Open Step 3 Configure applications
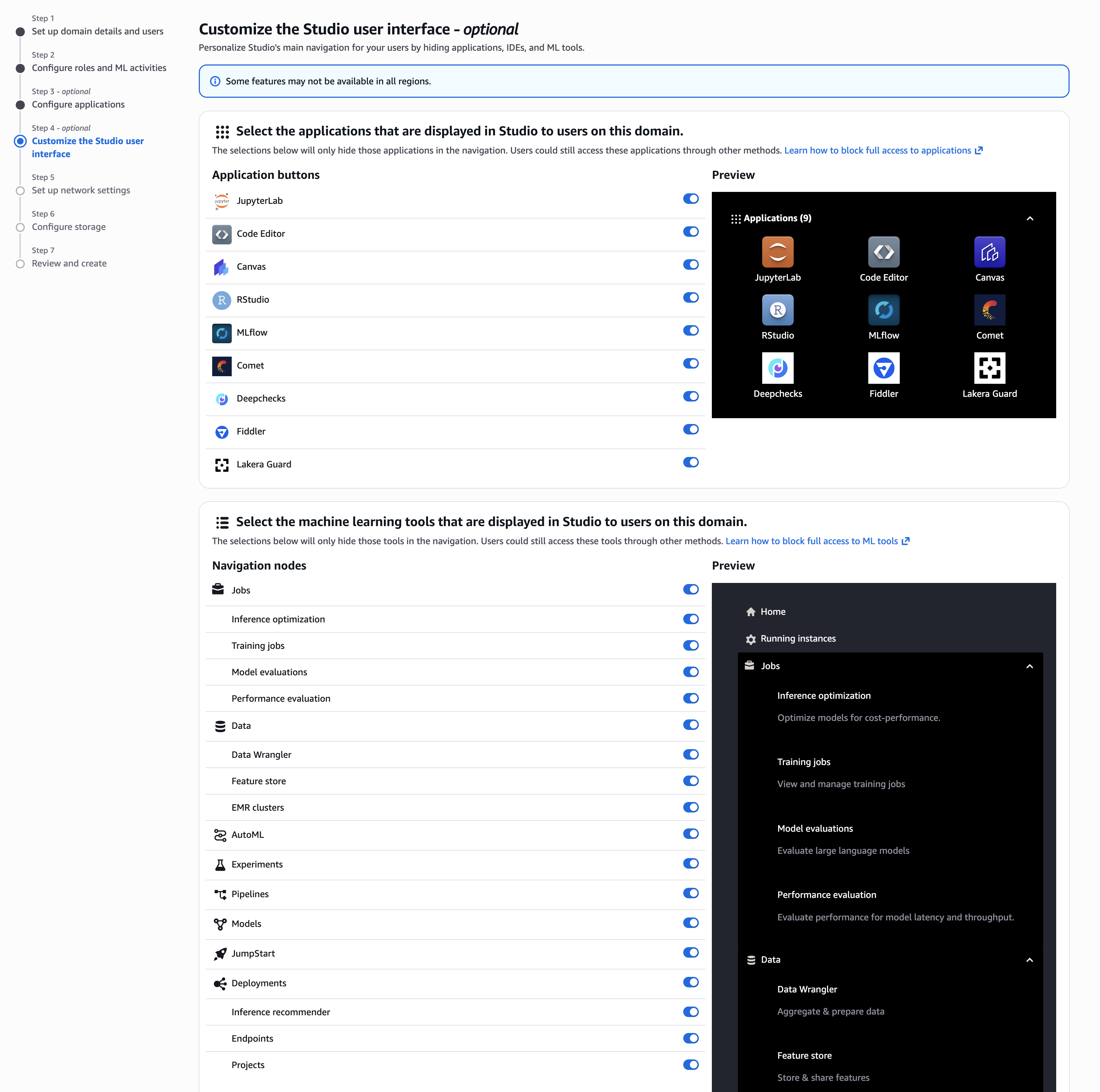The image size is (1100, 1092). tap(78, 104)
